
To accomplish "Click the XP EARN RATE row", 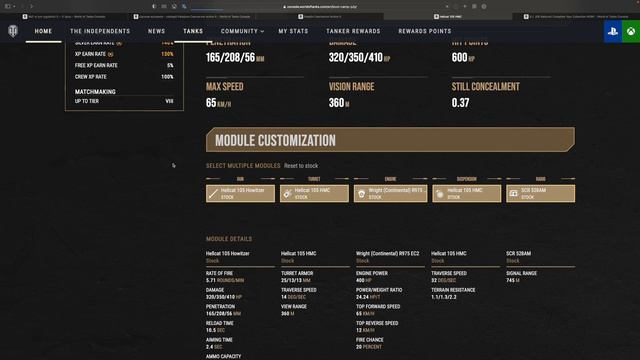I will (x=124, y=54).
